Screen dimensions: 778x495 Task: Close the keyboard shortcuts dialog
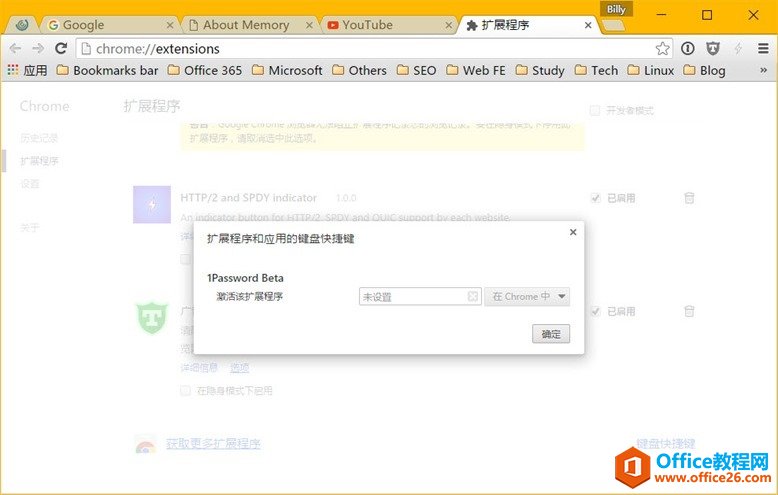pyautogui.click(x=573, y=232)
